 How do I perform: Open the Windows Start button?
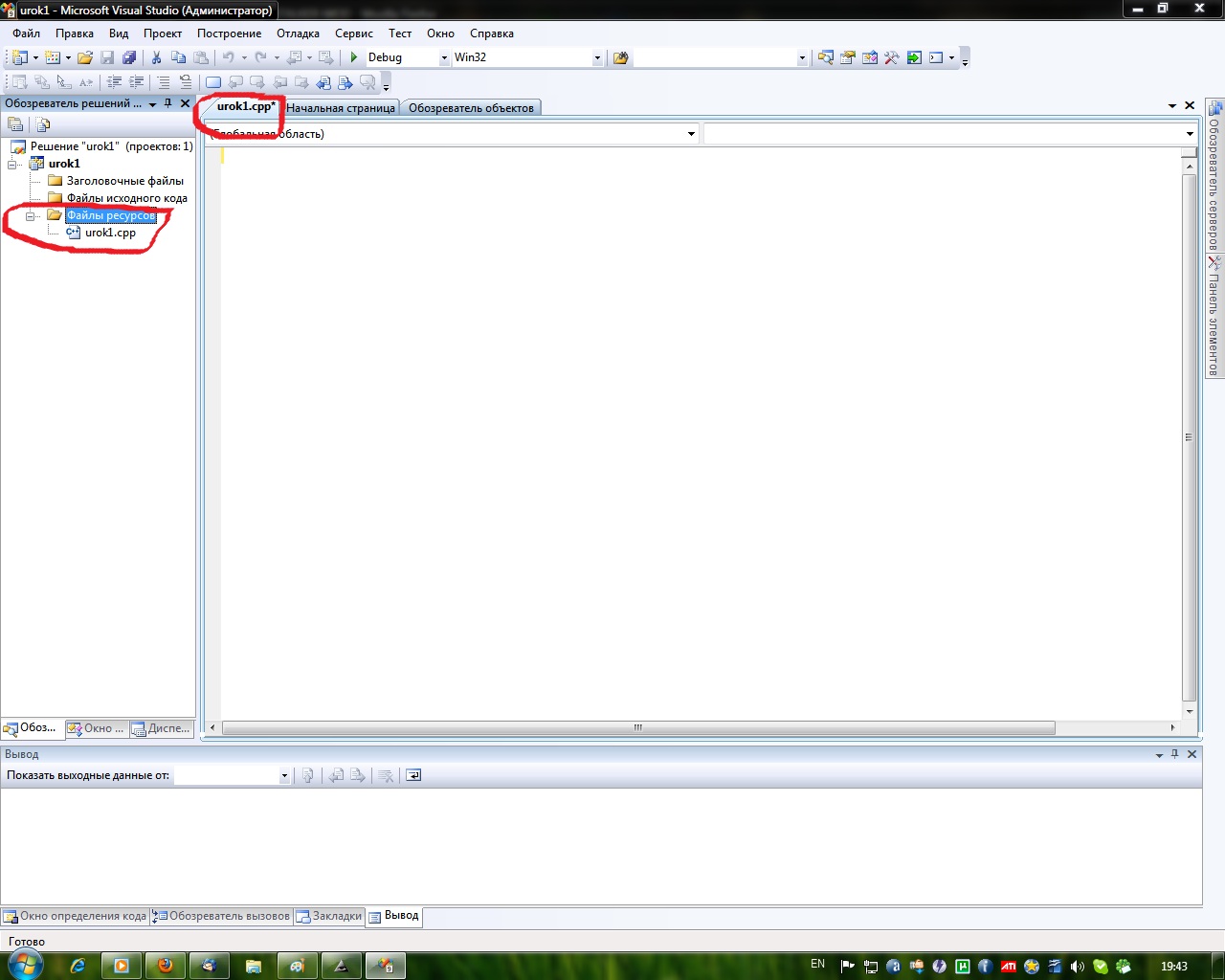pos(25,965)
